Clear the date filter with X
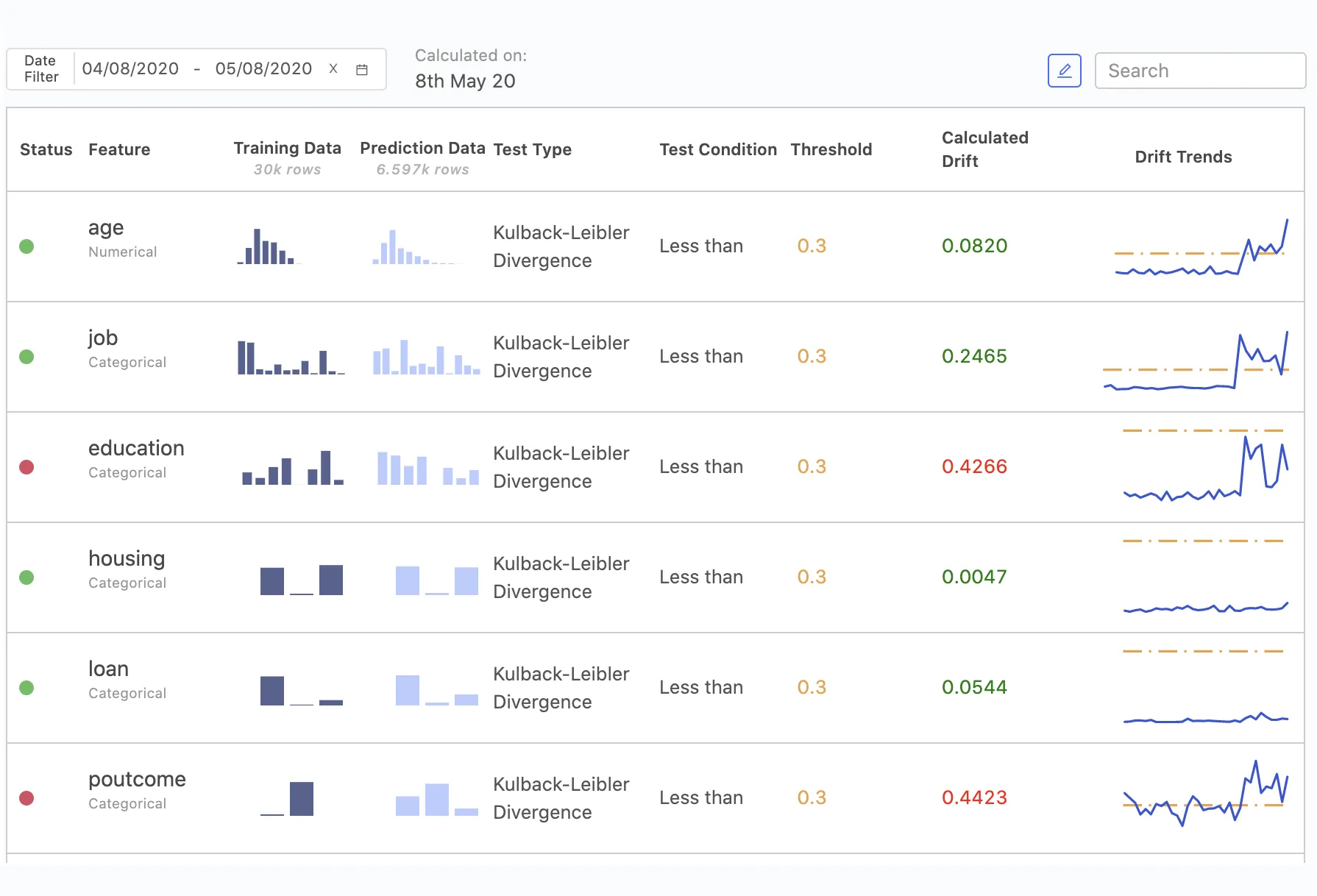 pos(333,69)
